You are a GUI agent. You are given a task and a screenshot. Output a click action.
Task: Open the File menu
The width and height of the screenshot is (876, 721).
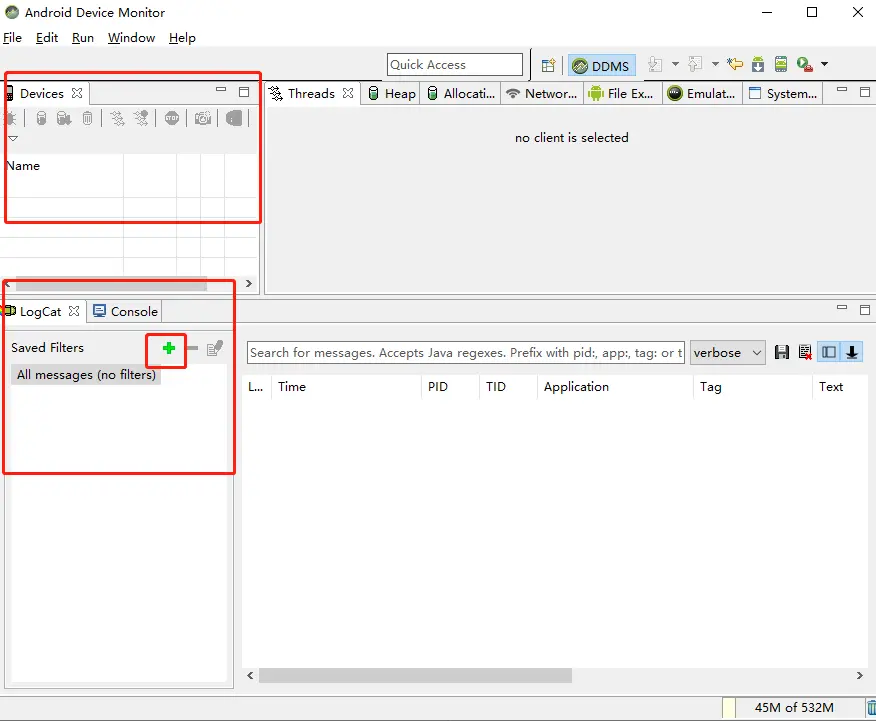click(x=12, y=37)
